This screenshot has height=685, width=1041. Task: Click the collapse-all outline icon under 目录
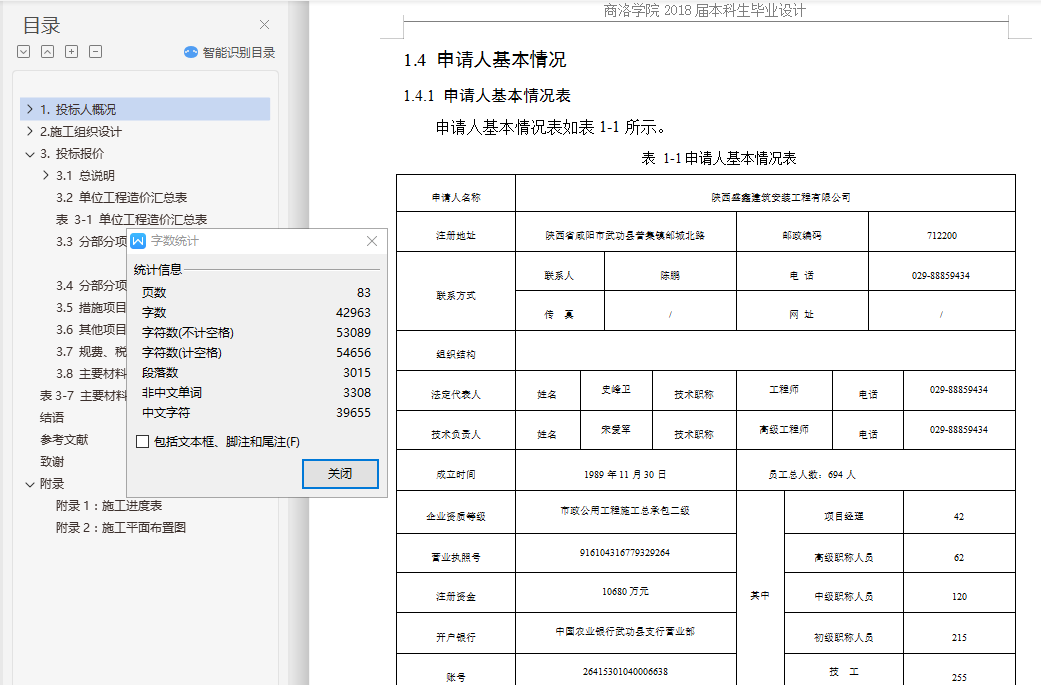tap(47, 52)
